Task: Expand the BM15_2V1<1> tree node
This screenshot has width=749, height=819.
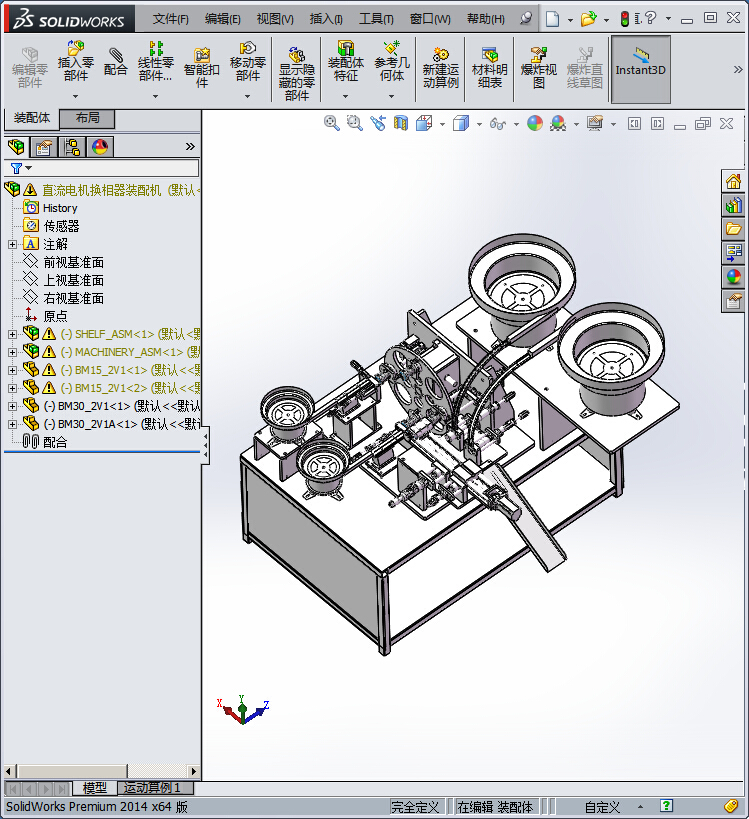Action: coord(13,370)
